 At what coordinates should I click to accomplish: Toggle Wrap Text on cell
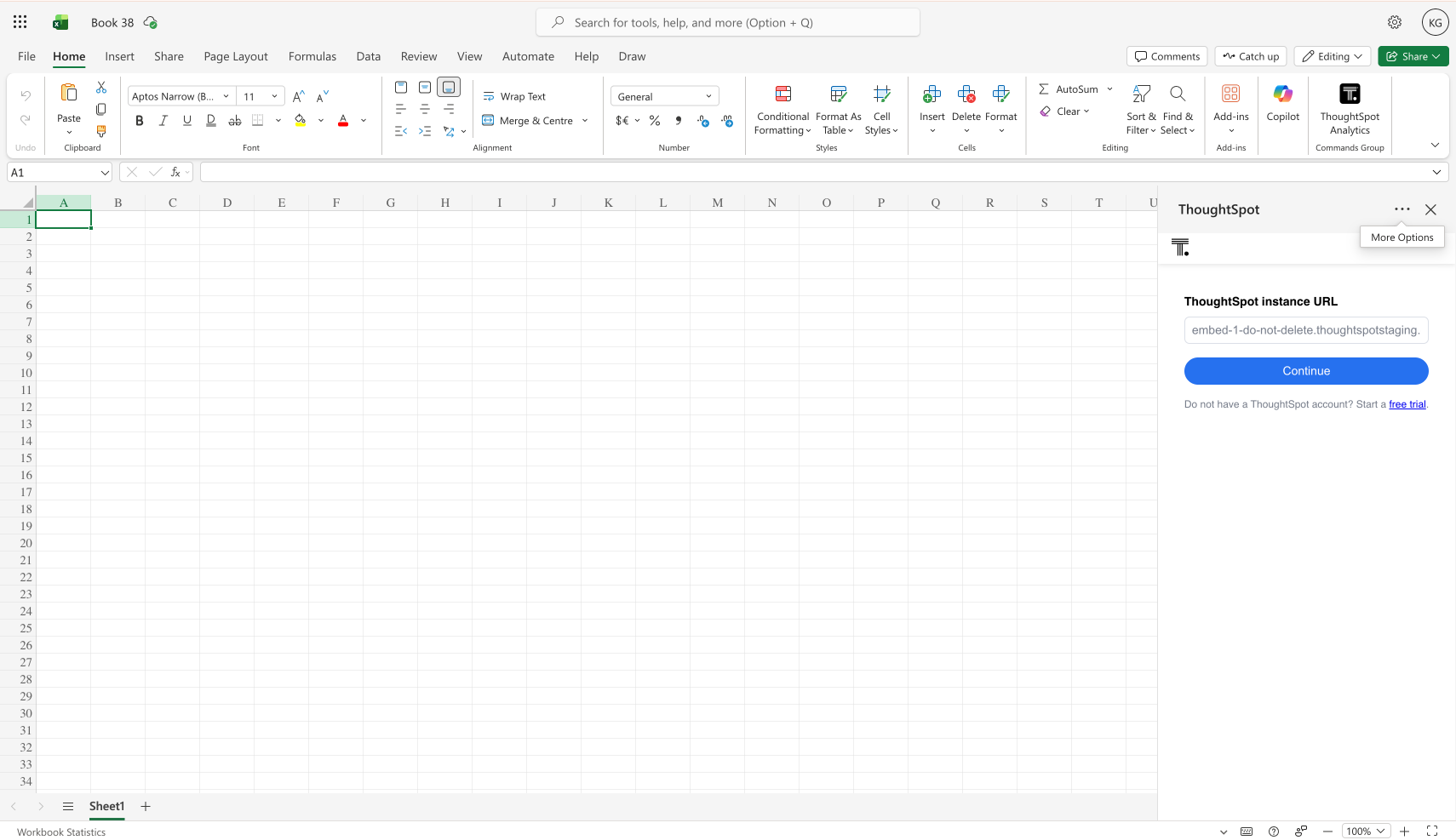pos(514,97)
